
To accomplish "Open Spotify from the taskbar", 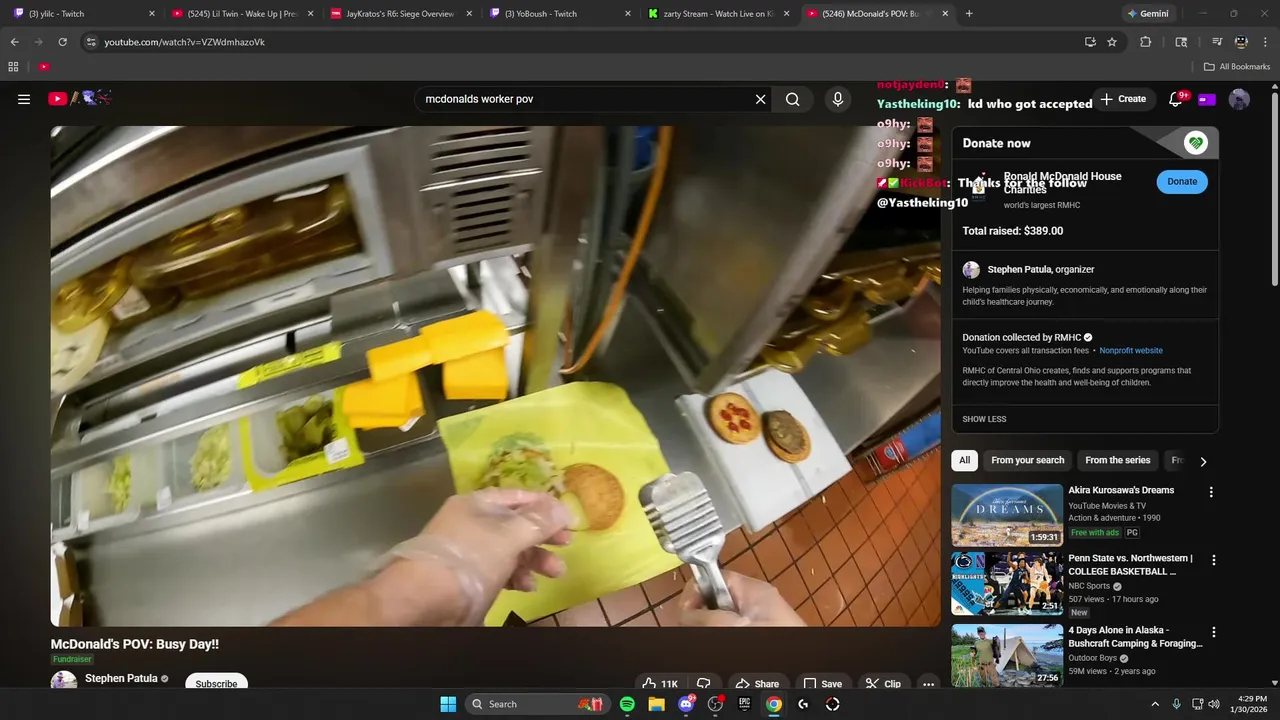I will coord(627,704).
